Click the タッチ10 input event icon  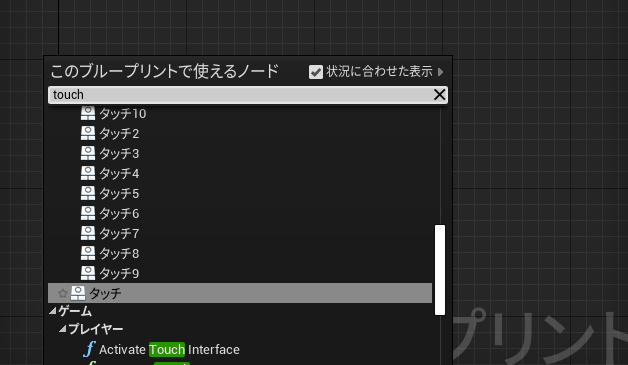88,113
